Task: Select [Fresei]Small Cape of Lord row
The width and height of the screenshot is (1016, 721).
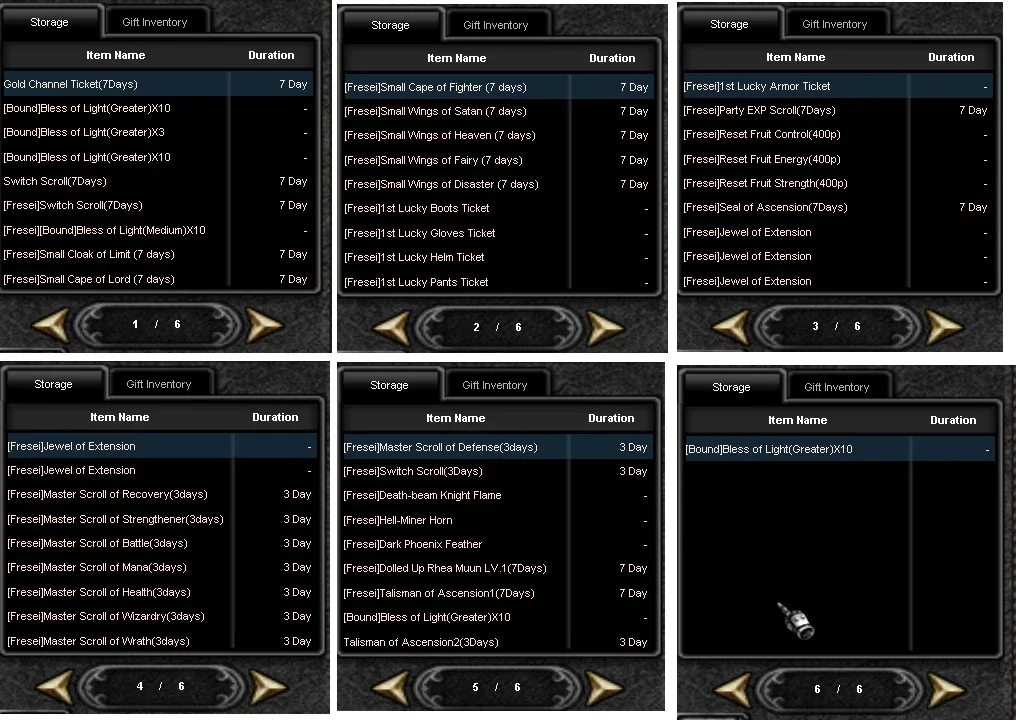Action: 158,279
